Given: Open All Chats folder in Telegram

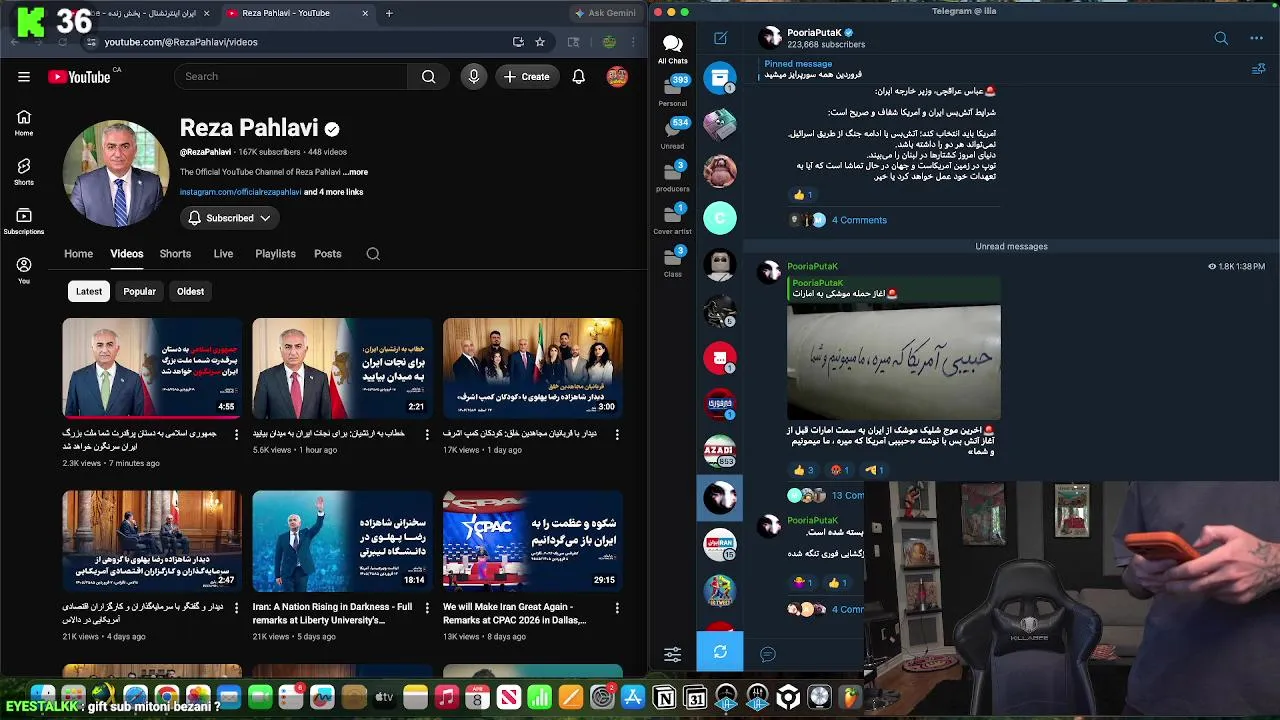Looking at the screenshot, I should click(673, 48).
